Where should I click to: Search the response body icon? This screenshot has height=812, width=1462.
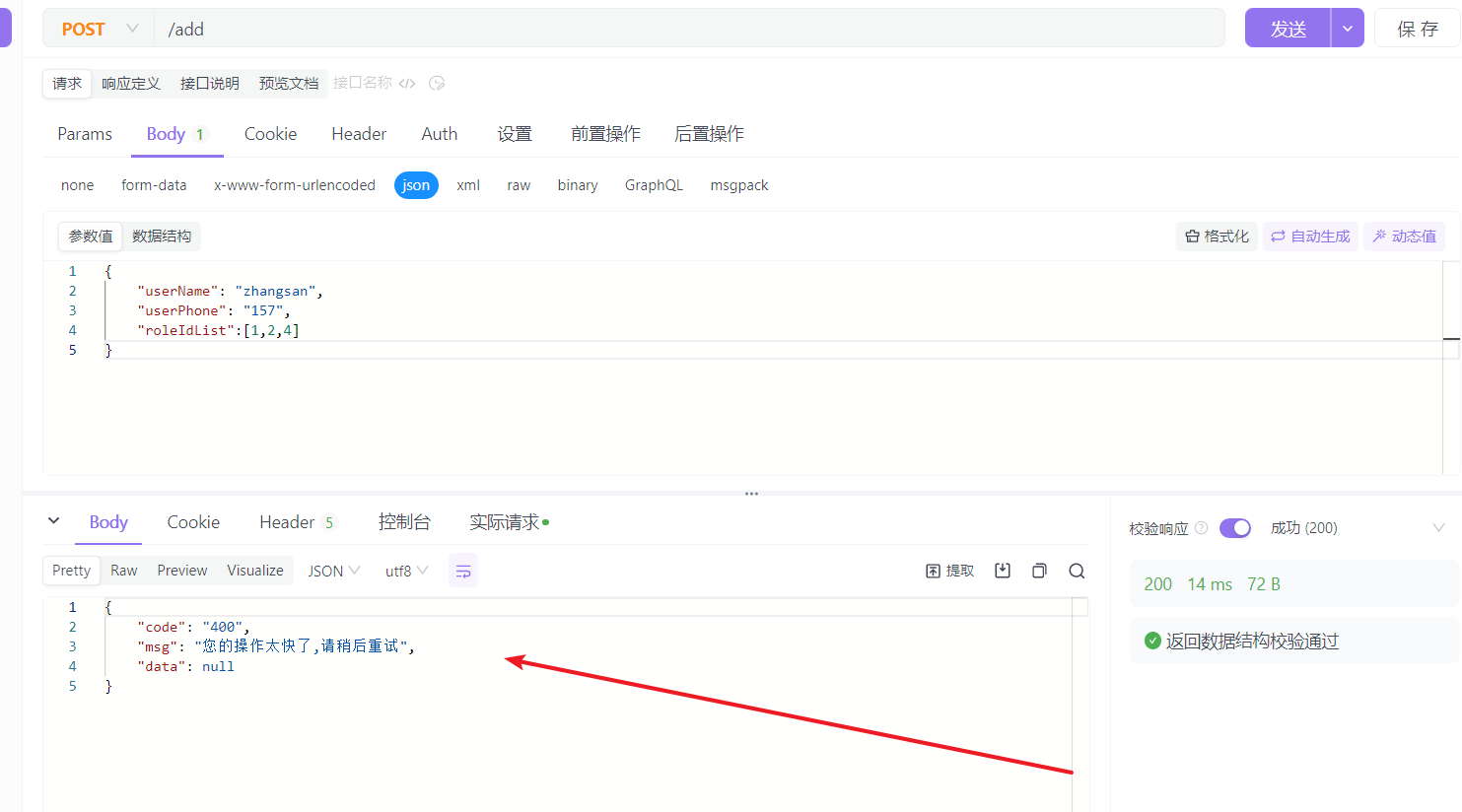coord(1077,571)
